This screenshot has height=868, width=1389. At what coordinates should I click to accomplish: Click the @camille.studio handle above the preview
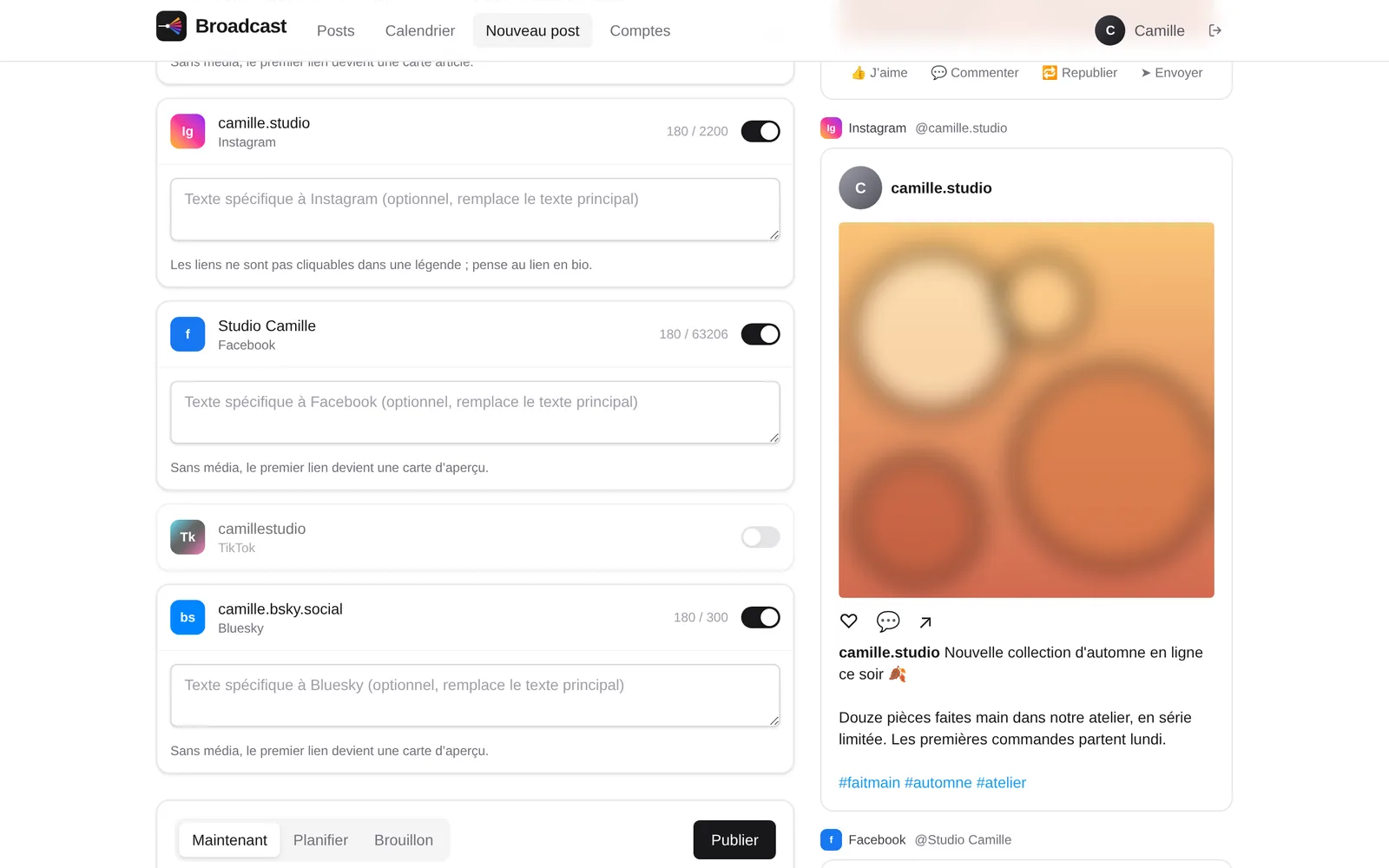pos(961,128)
